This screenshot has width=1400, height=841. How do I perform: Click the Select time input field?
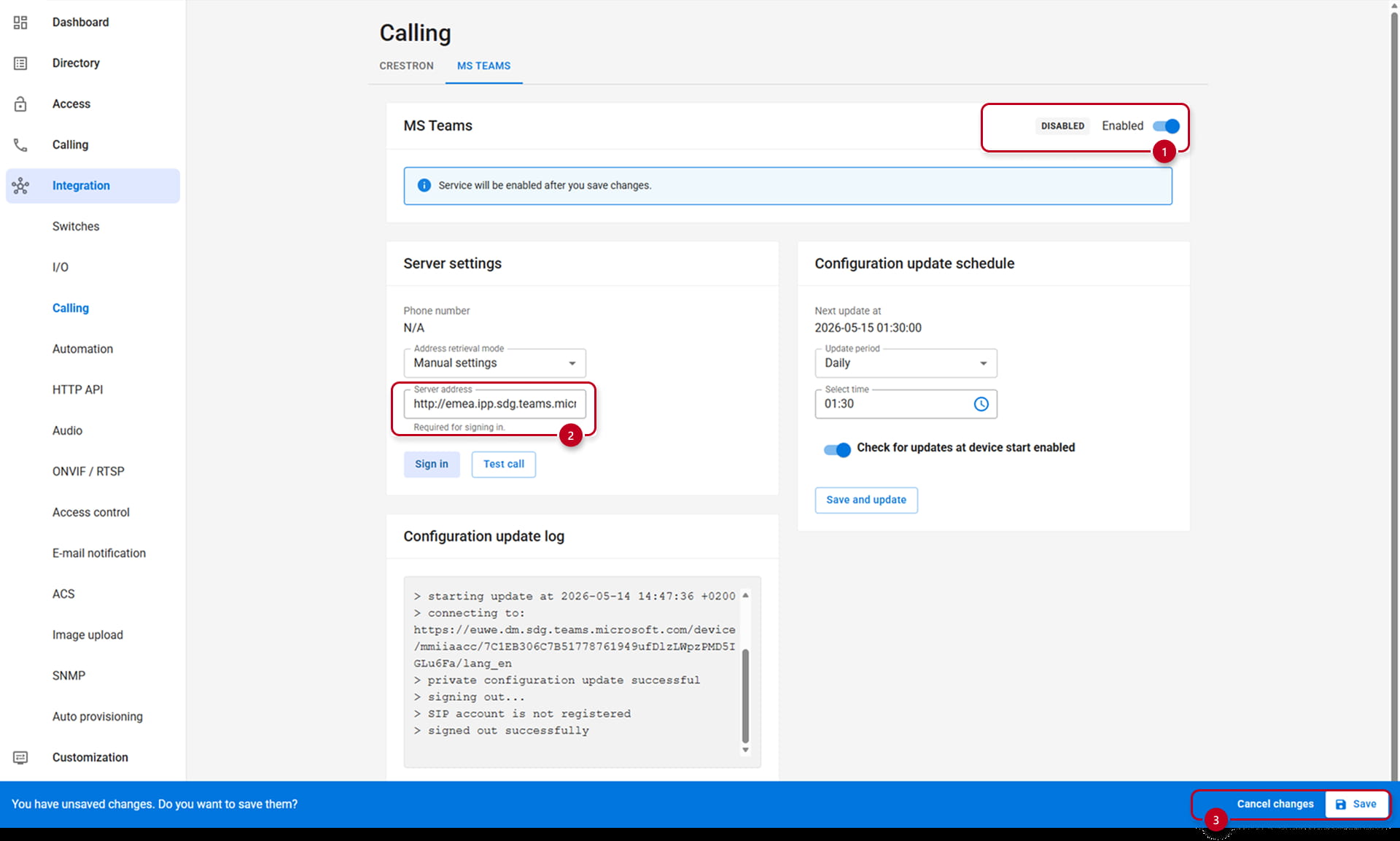(x=906, y=404)
